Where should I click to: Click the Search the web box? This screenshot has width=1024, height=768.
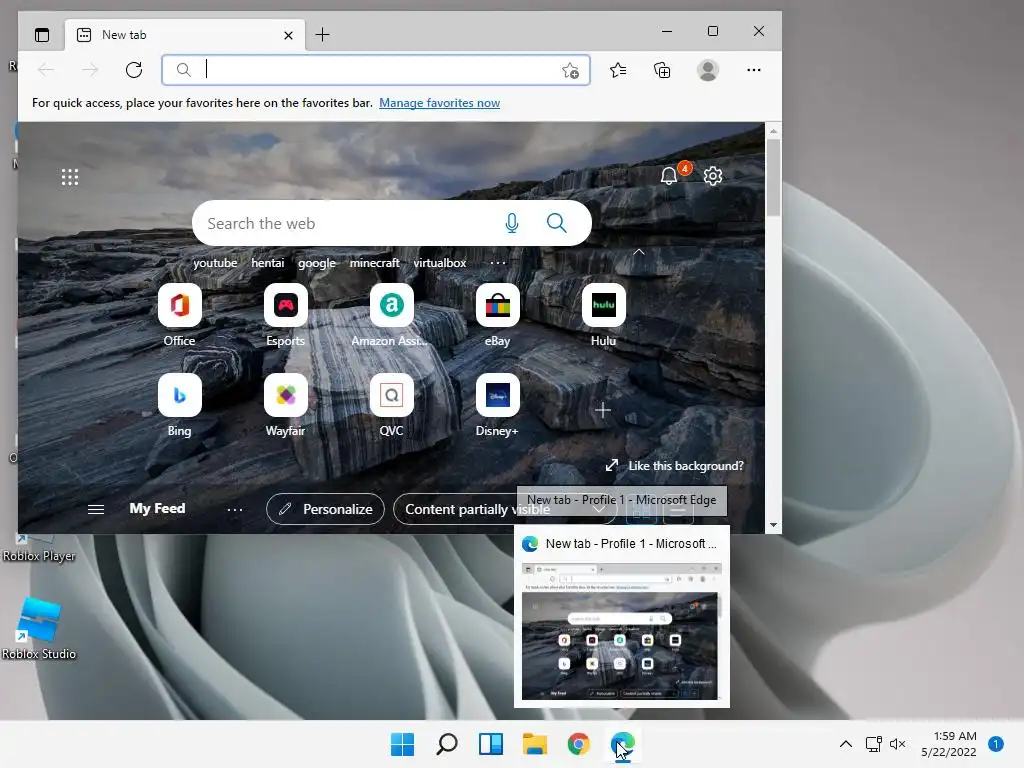coord(392,223)
